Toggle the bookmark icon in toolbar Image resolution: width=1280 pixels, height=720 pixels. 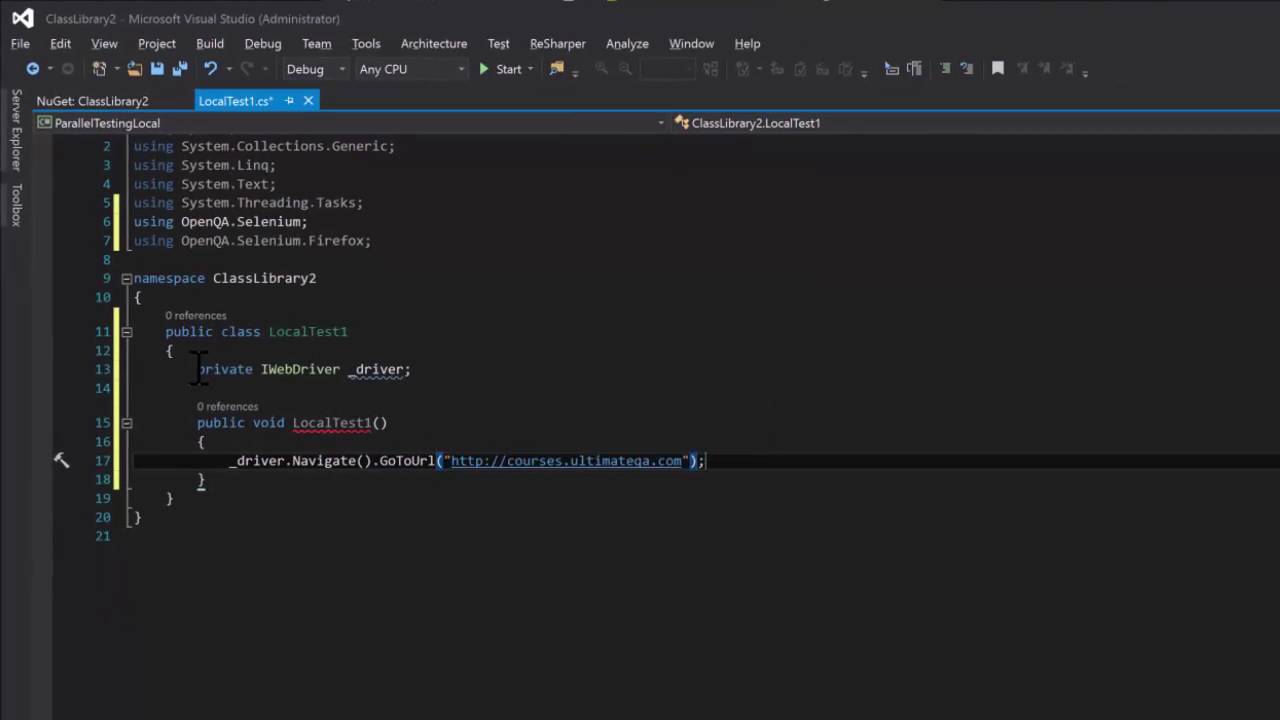(x=997, y=69)
